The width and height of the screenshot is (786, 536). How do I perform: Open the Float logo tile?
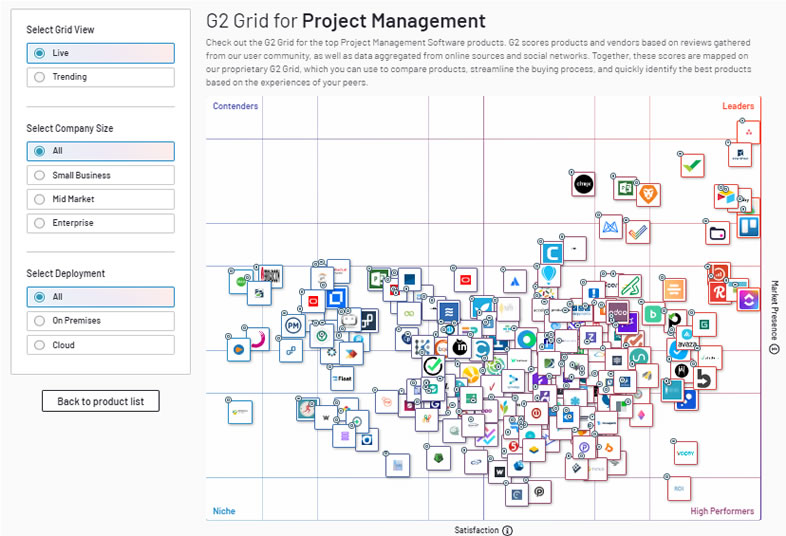click(343, 379)
